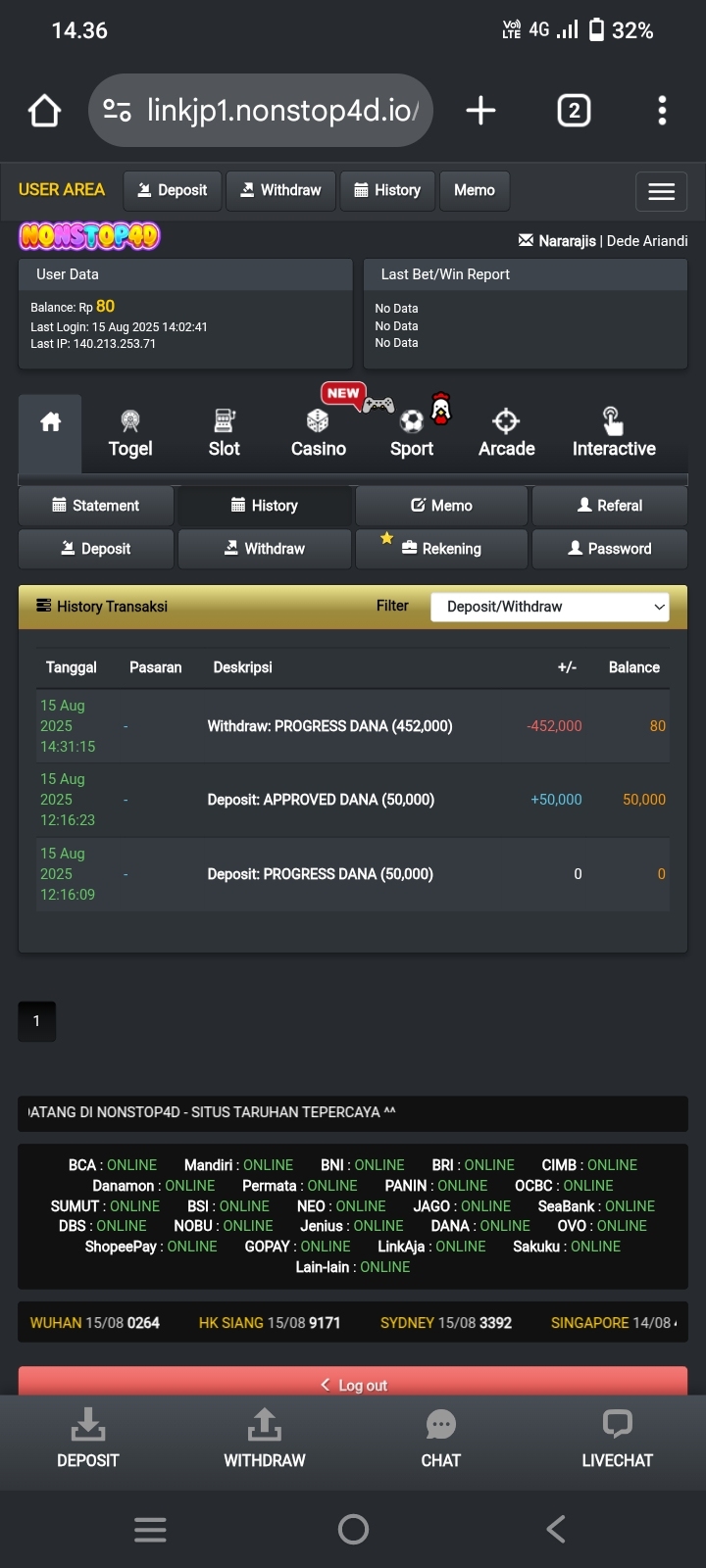Open a new browser tab
Viewport: 706px width, 1568px height.
pyautogui.click(x=480, y=111)
